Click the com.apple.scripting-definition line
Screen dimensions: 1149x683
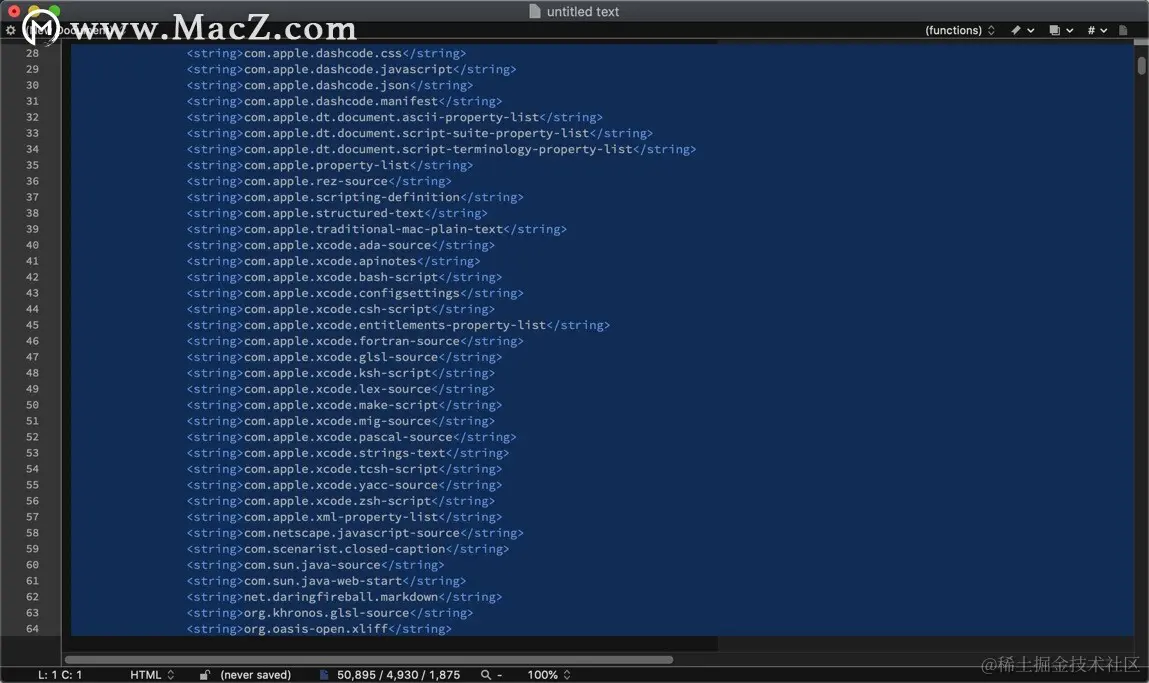[x=355, y=197]
